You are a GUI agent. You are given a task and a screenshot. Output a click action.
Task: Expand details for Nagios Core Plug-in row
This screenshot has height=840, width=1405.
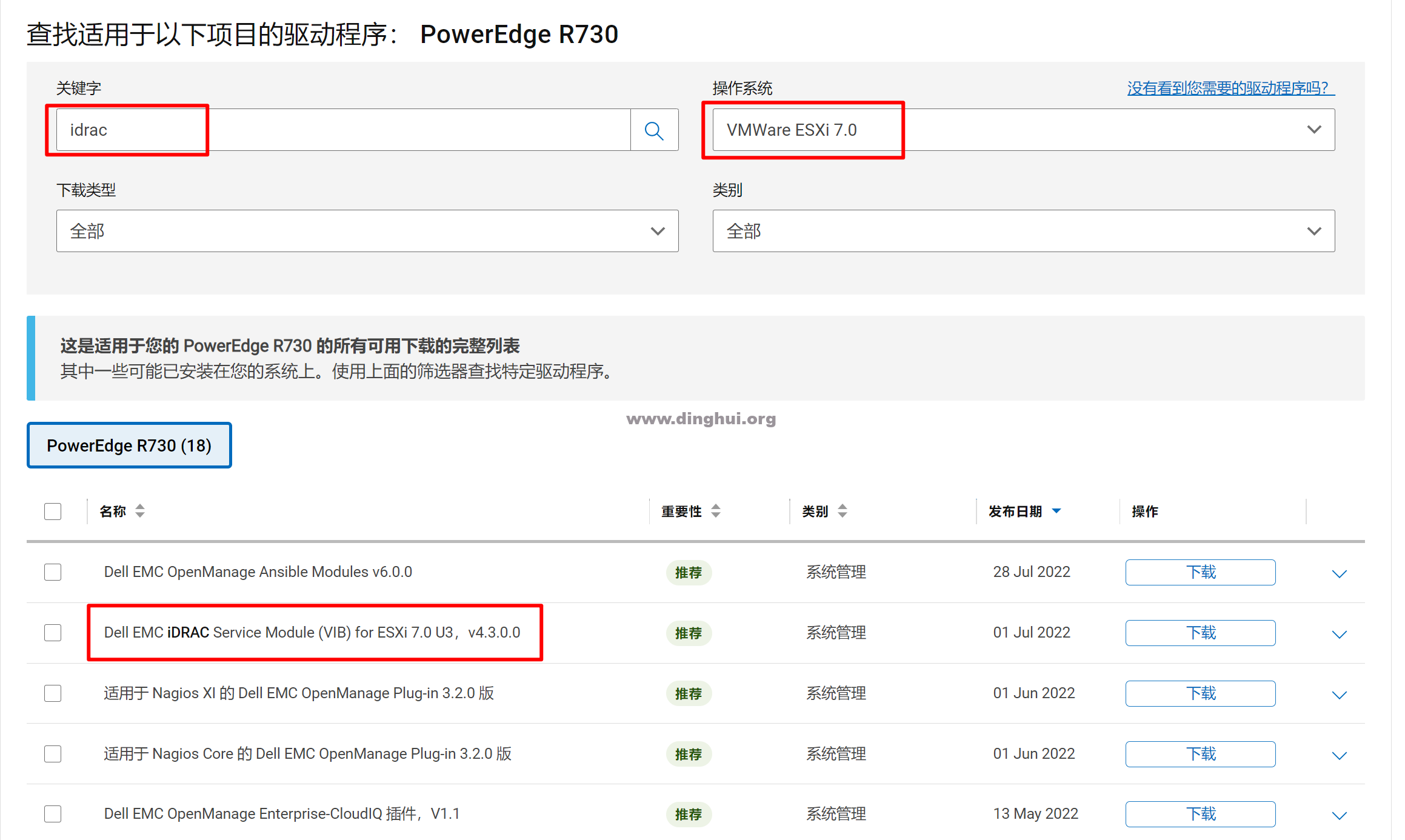(x=1339, y=755)
